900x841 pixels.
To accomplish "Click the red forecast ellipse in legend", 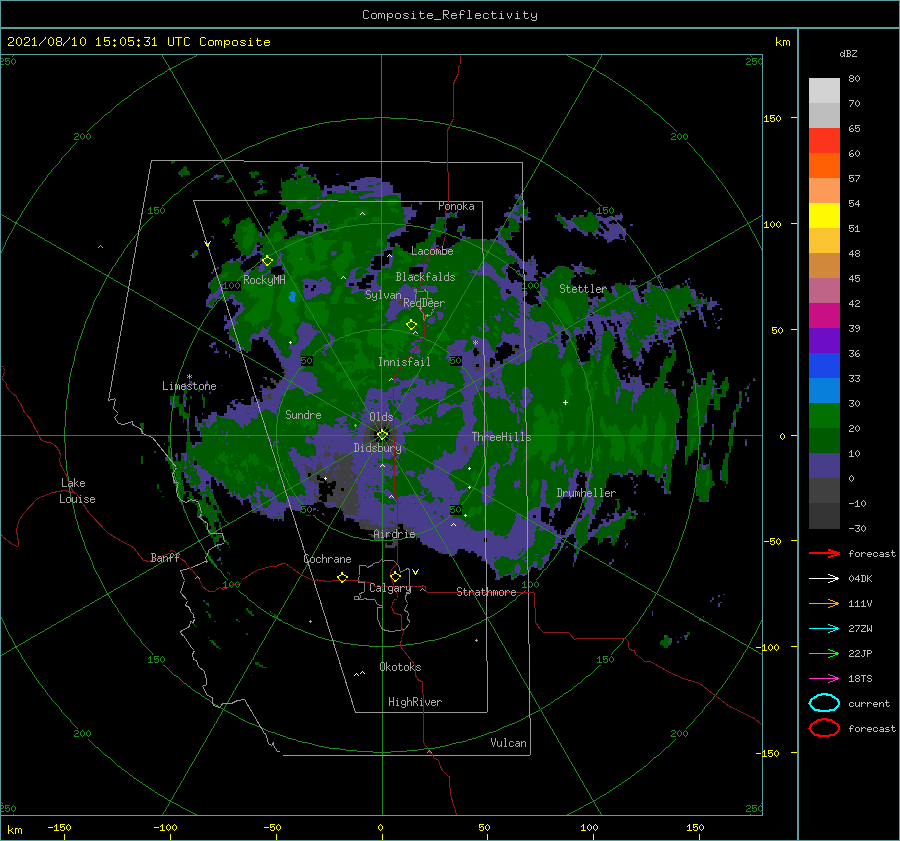I will click(824, 728).
